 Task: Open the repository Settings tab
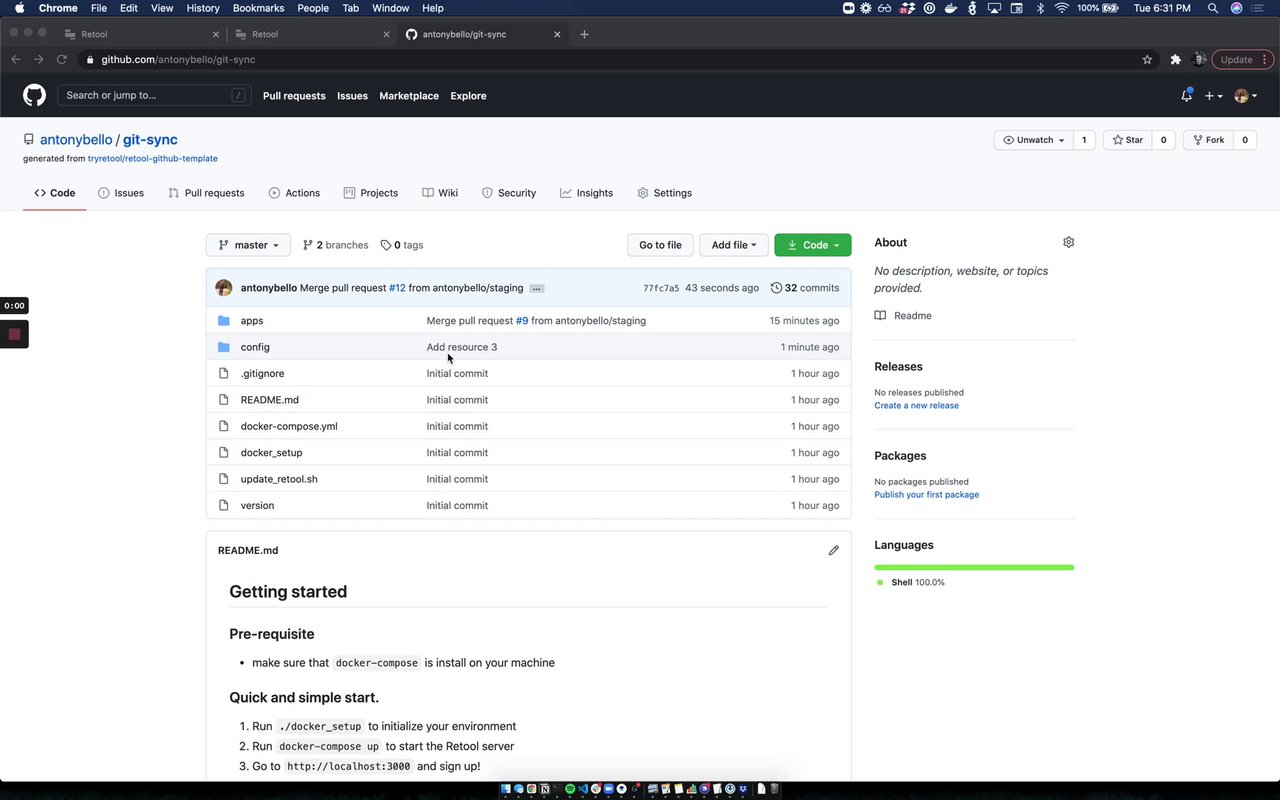(x=664, y=193)
